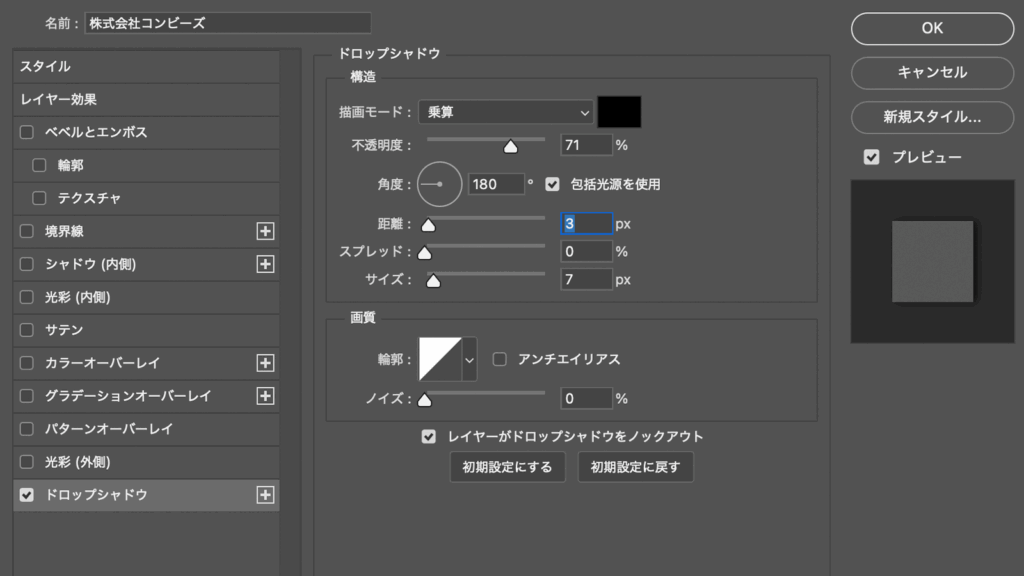The height and width of the screenshot is (576, 1024).
Task: Click the black shadow color swatch
Action: 619,112
